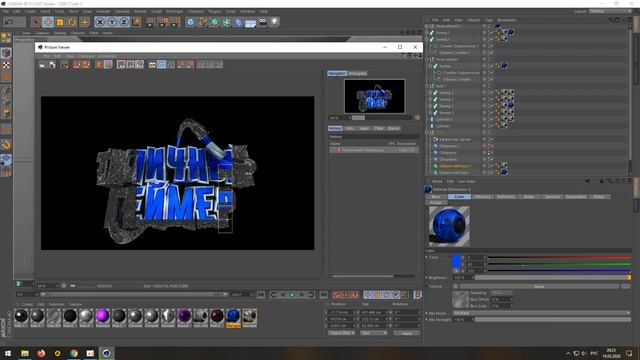Click Save As icon in Picture Viewer toolbar
Image resolution: width=640 pixels, height=360 pixels.
(x=52, y=64)
